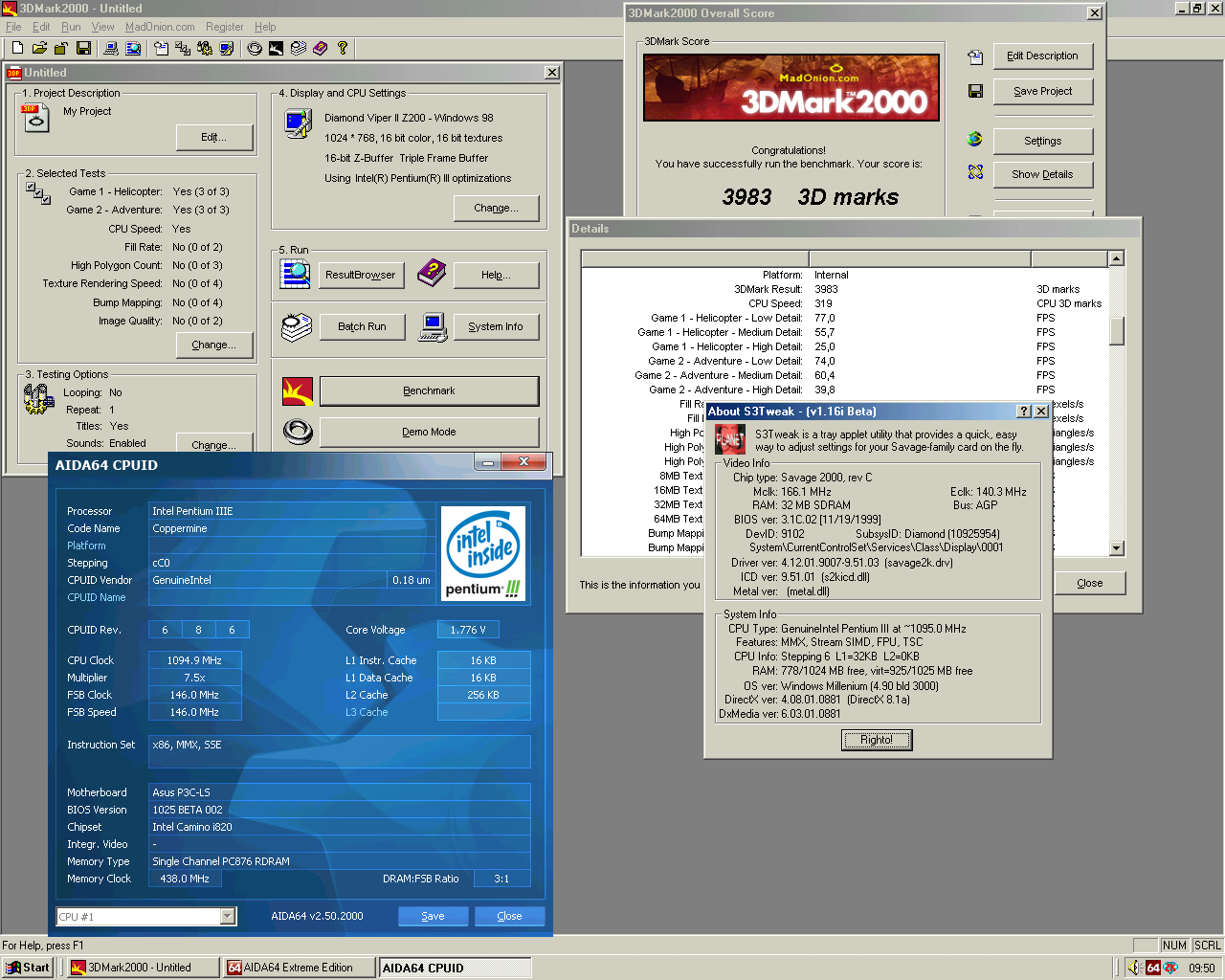
Task: Switch to the 3DMark2000 - Untitled taskbar button
Action: 144,968
